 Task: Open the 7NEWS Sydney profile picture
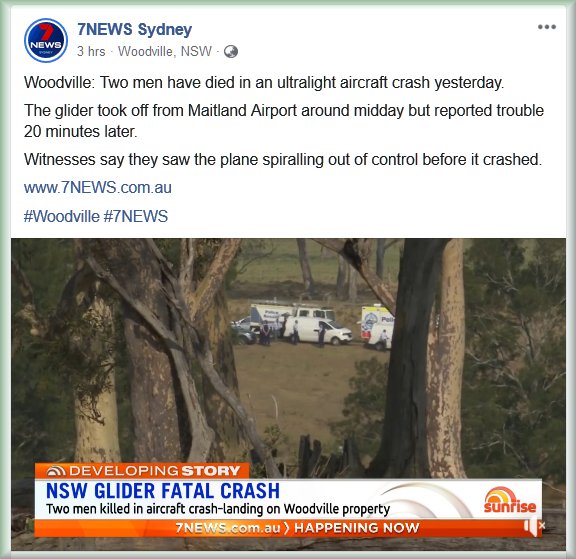pyautogui.click(x=46, y=40)
